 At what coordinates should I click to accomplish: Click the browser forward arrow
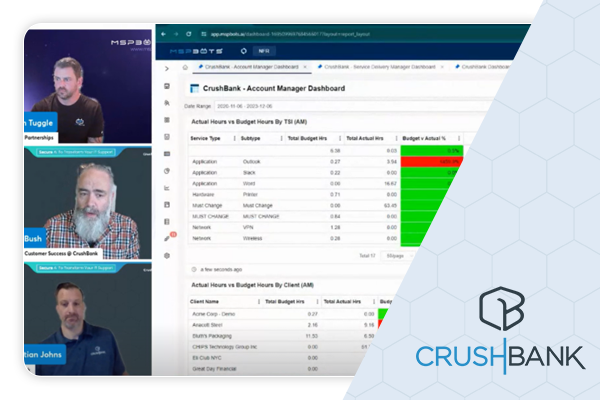click(x=176, y=34)
